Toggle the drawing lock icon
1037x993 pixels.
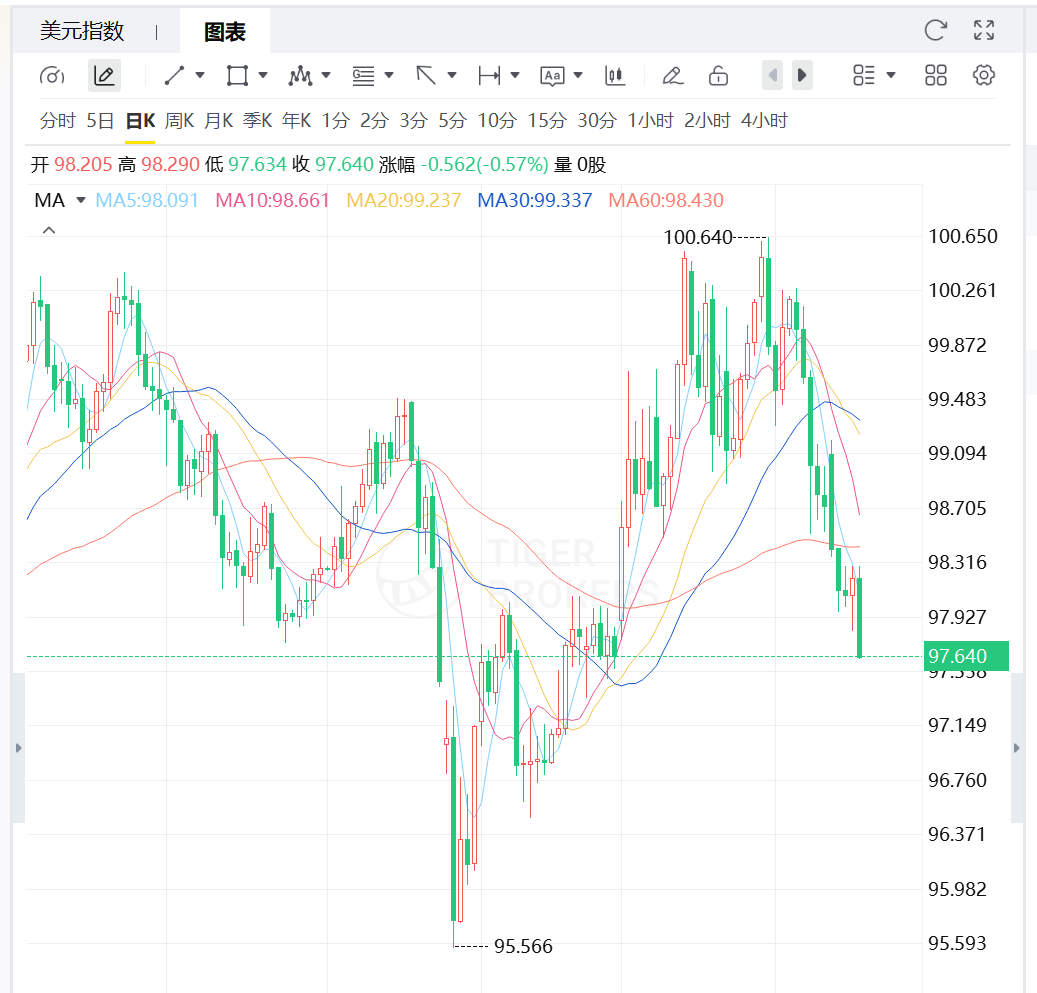[x=718, y=75]
